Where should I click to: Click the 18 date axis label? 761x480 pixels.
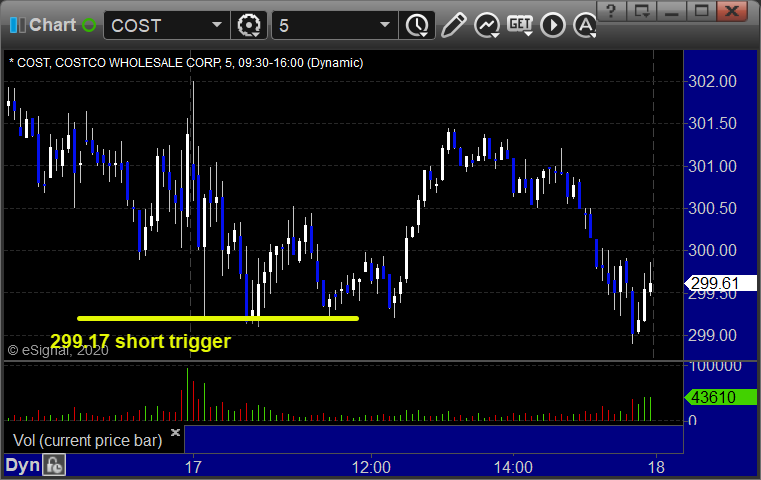pyautogui.click(x=656, y=467)
